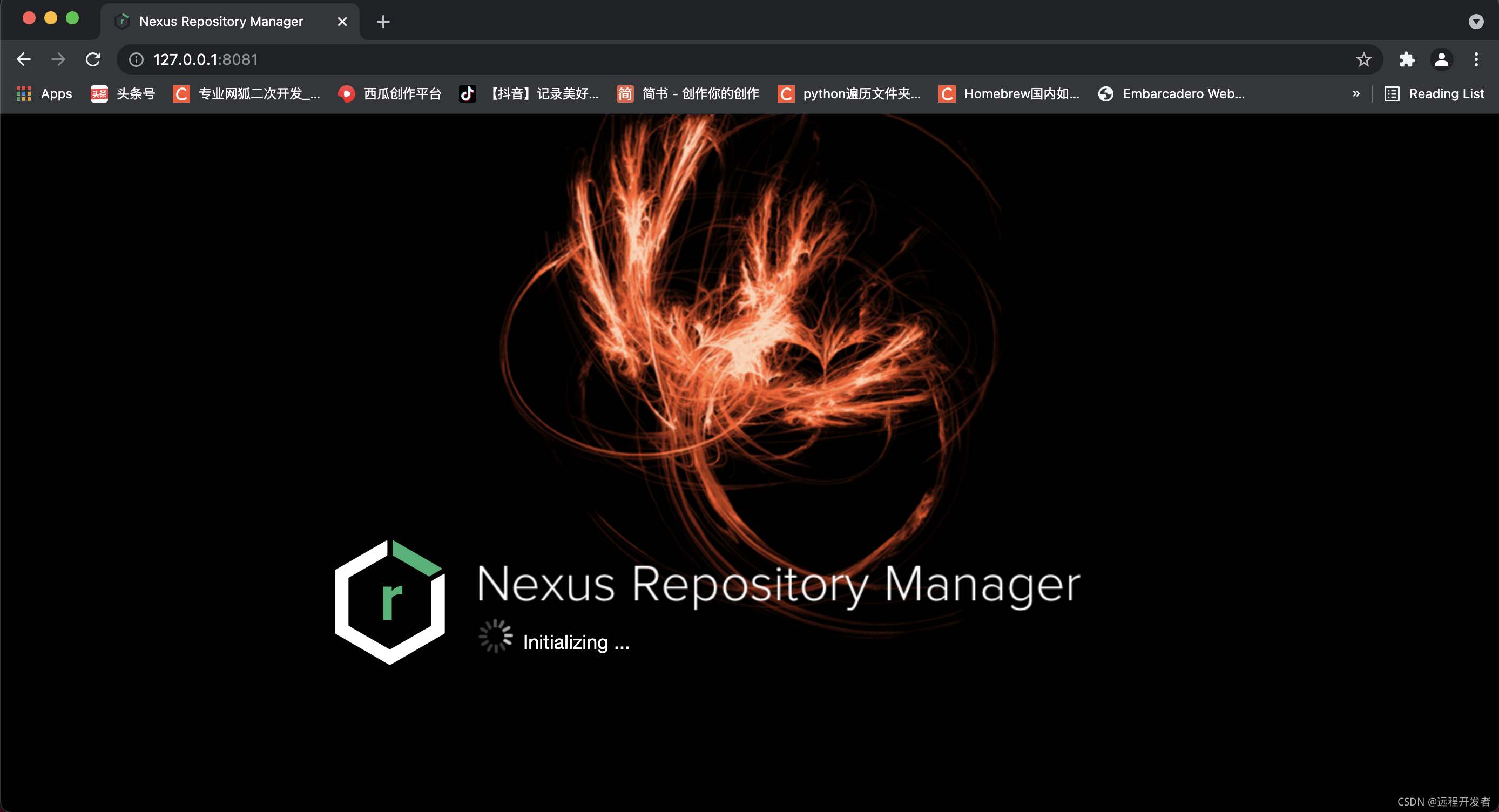Open Apps bookmark shortcut

pos(44,93)
